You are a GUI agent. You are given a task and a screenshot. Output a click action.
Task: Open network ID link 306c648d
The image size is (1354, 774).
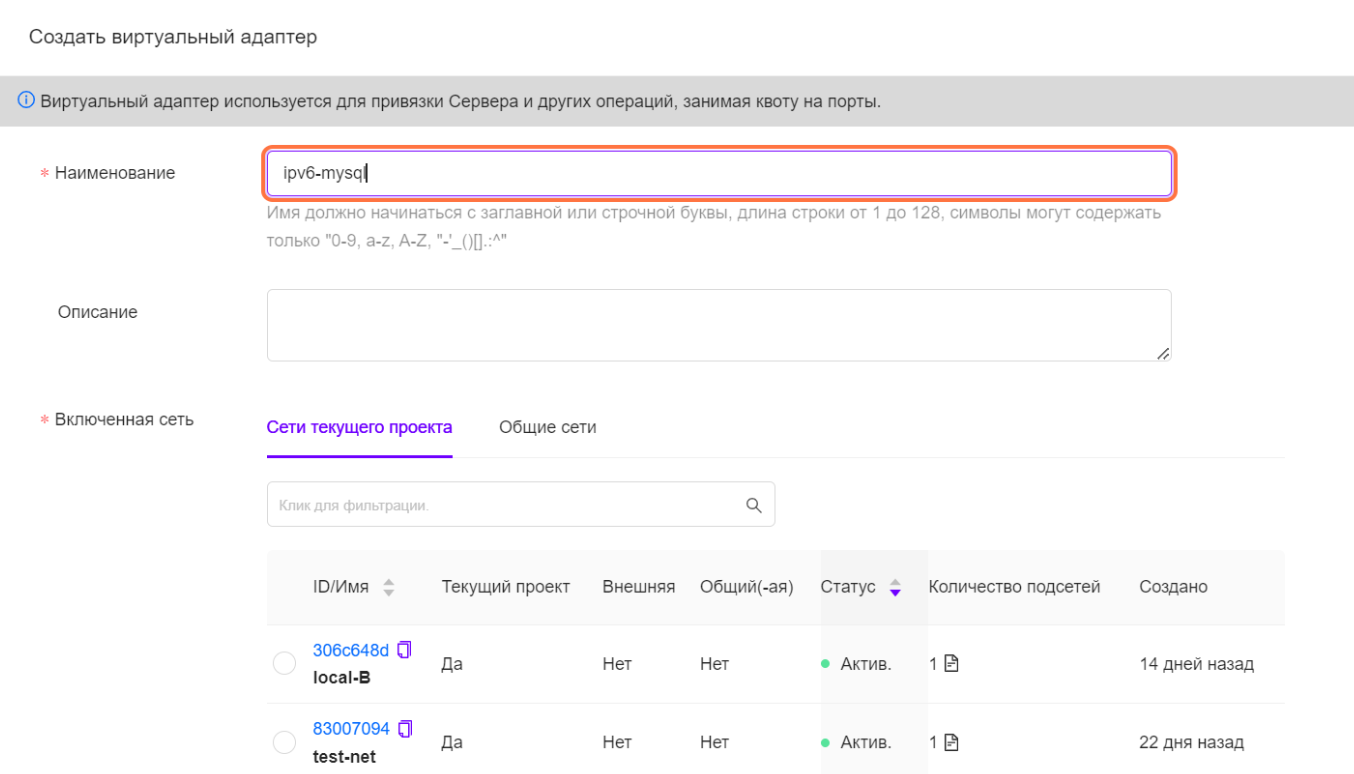[x=351, y=650]
